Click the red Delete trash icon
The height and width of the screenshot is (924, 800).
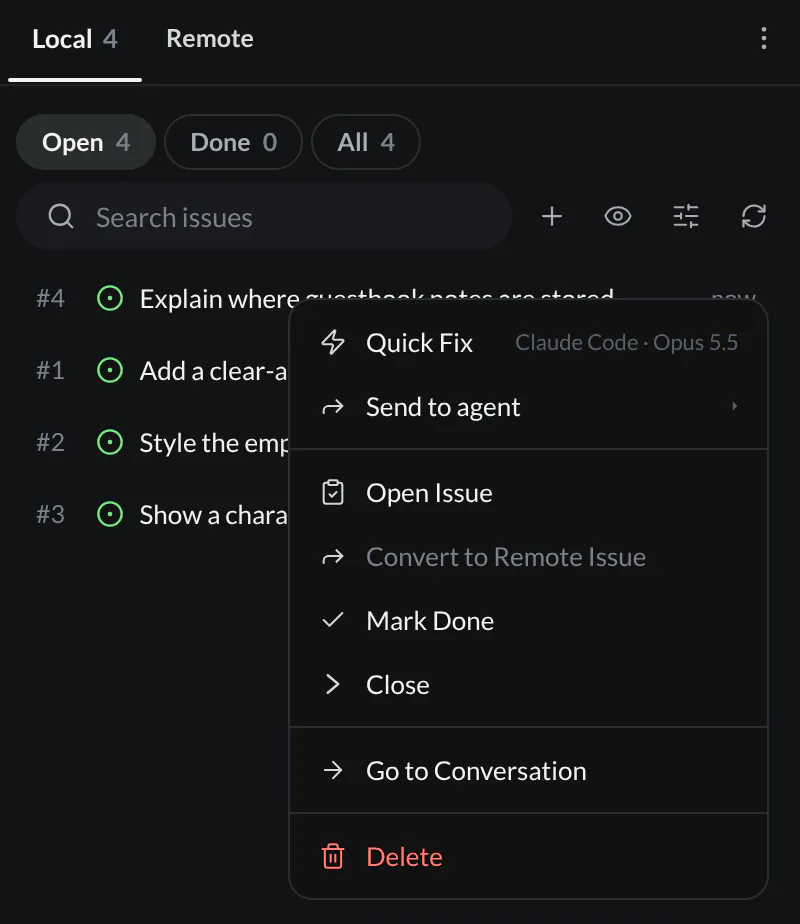pyautogui.click(x=333, y=857)
